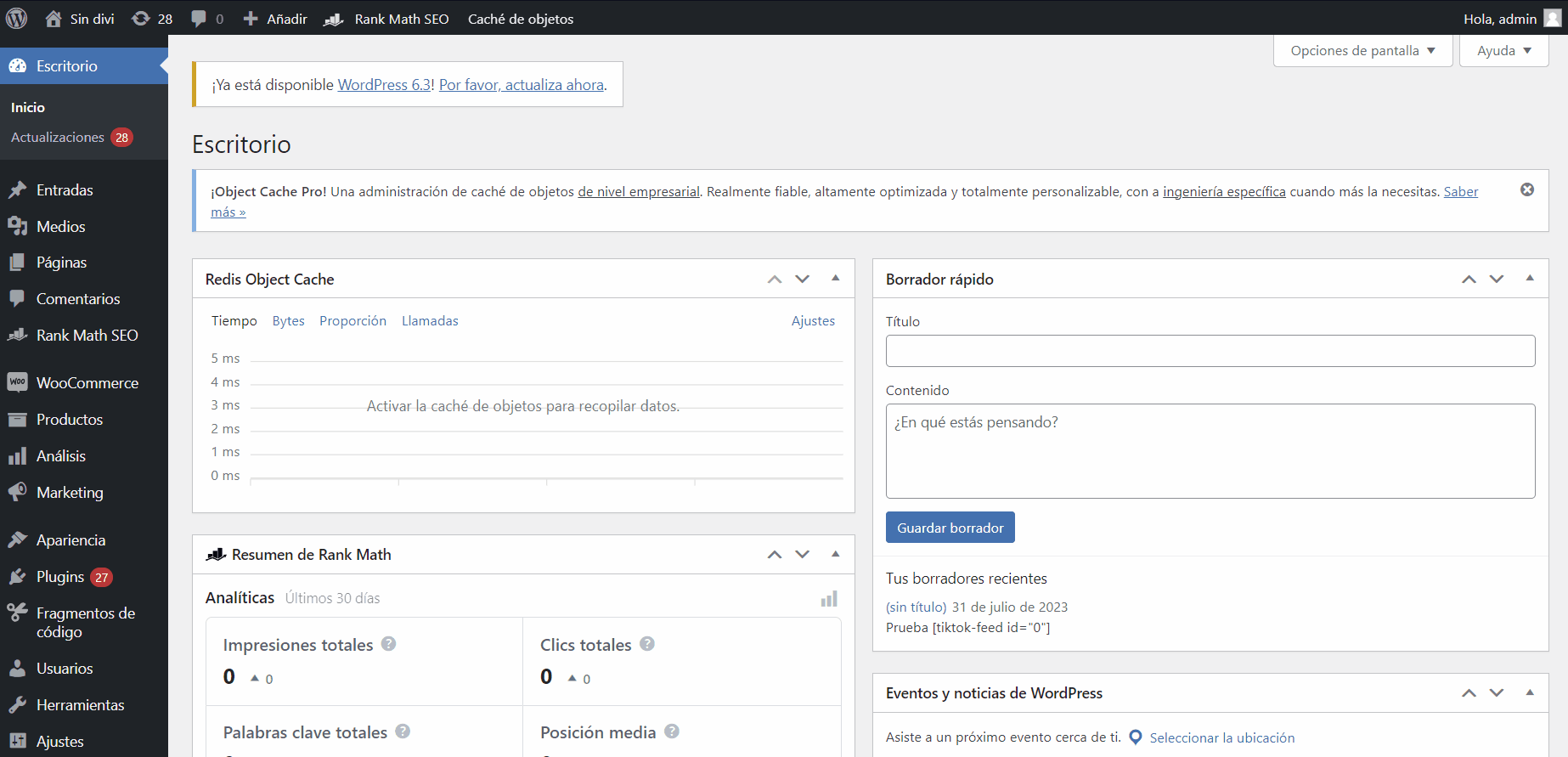Open the comments bubble icon in admin bar

pos(199,19)
